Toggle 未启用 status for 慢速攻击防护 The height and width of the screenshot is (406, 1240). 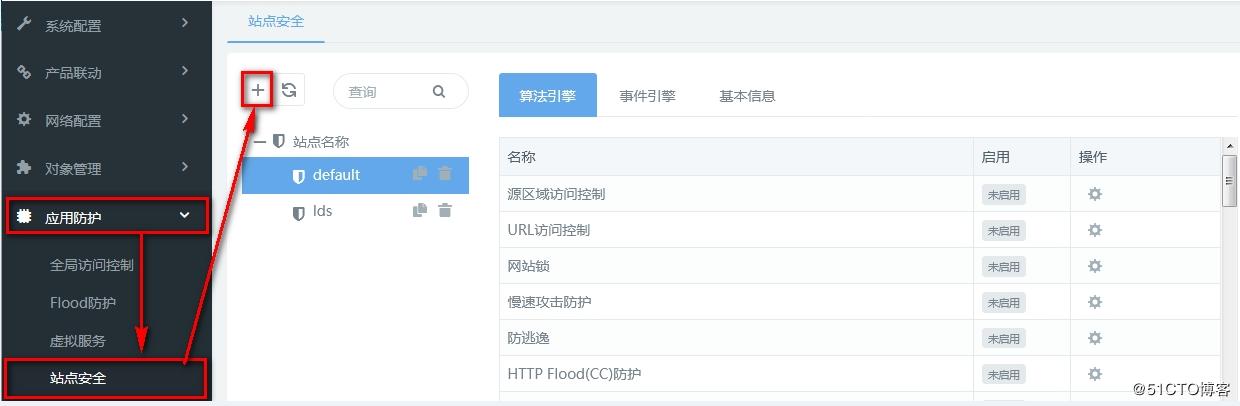pos(1004,303)
